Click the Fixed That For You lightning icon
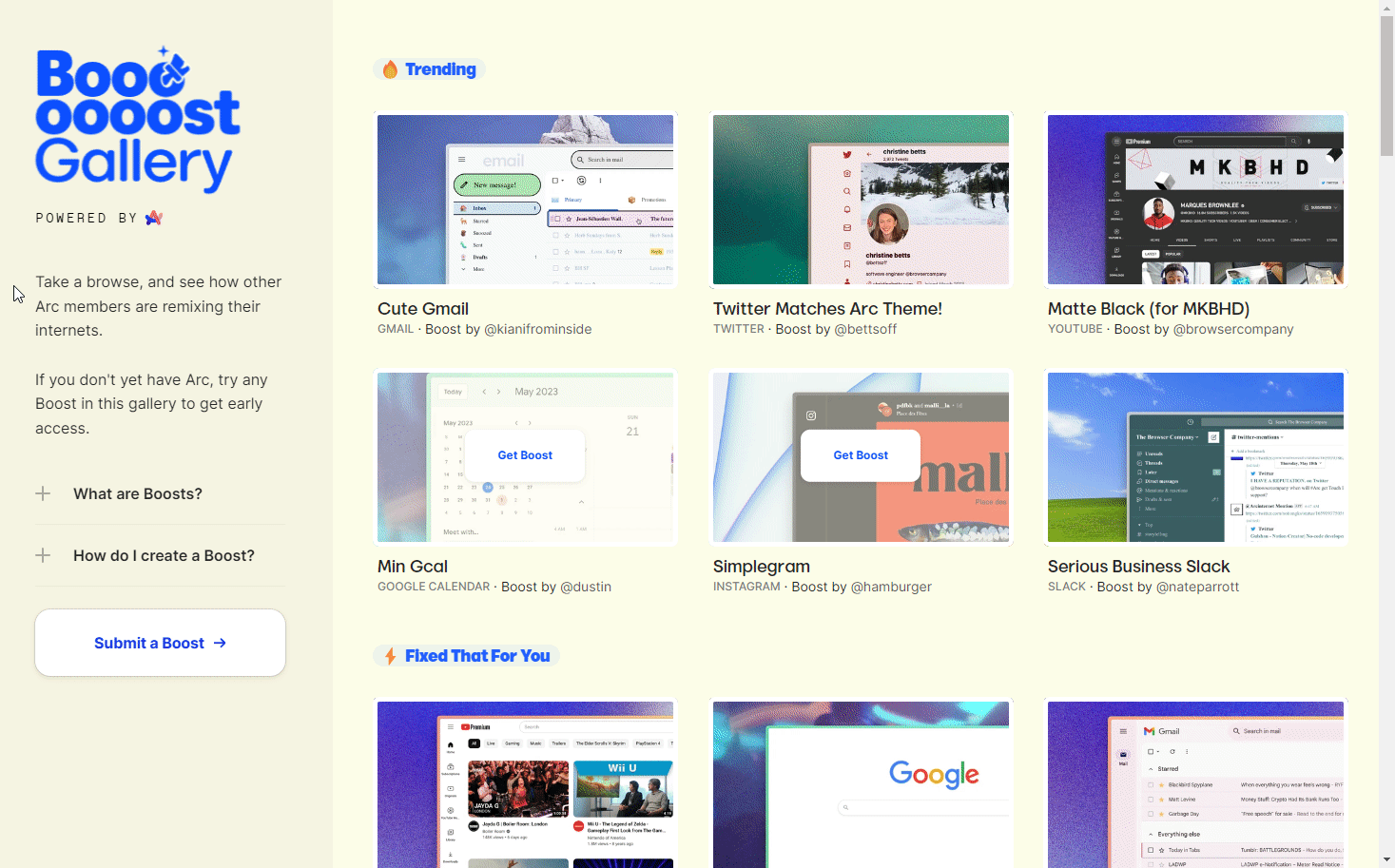1395x868 pixels. pyautogui.click(x=390, y=656)
